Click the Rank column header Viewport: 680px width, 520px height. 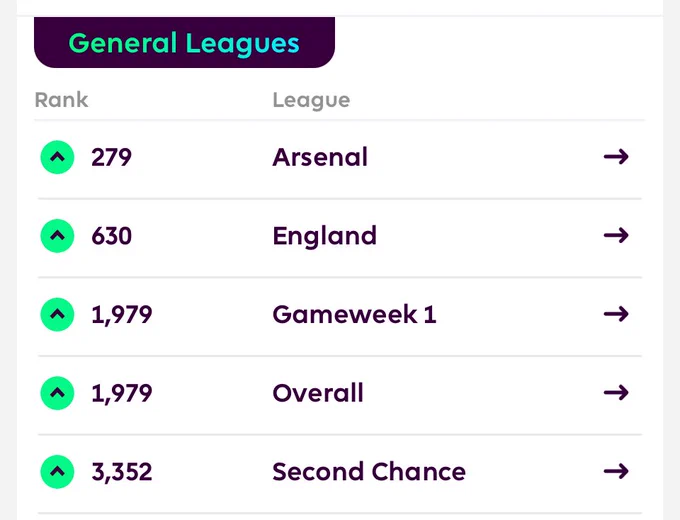[61, 100]
